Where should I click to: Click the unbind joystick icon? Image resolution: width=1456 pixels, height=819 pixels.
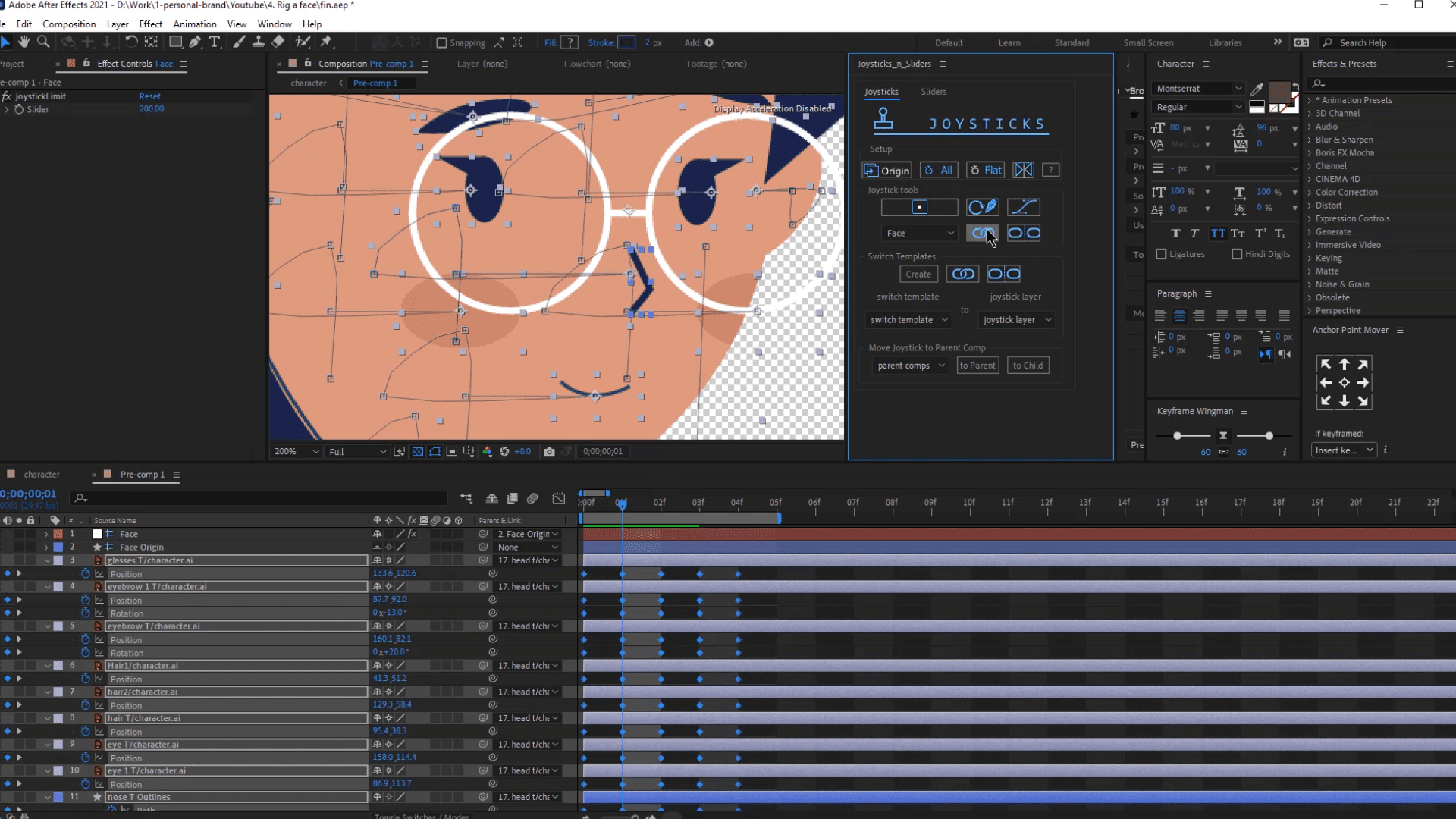coord(1024,234)
